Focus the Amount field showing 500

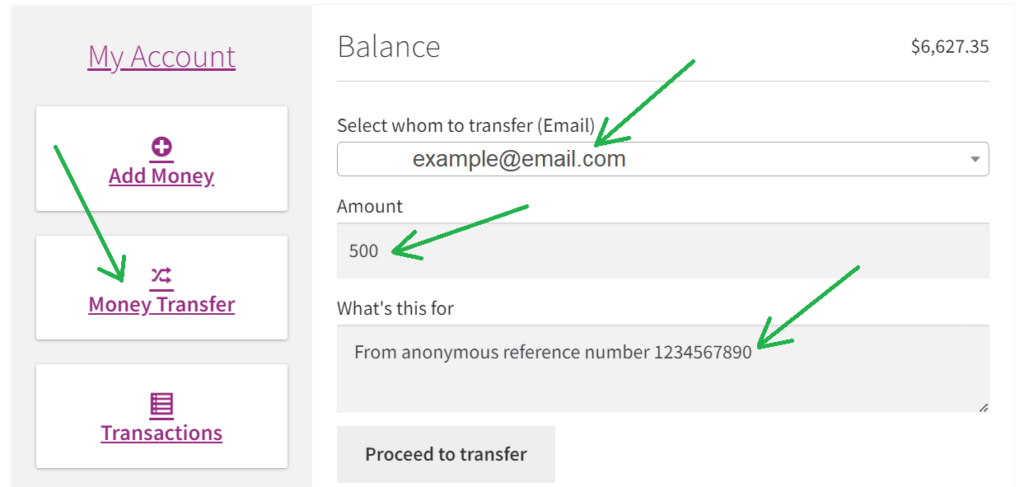tap(663, 251)
